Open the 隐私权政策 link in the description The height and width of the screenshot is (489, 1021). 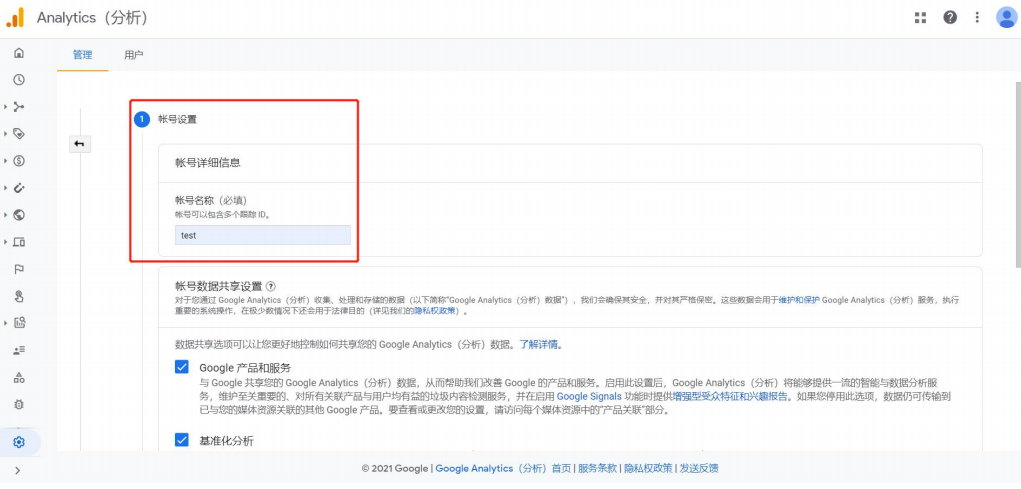coord(434,311)
